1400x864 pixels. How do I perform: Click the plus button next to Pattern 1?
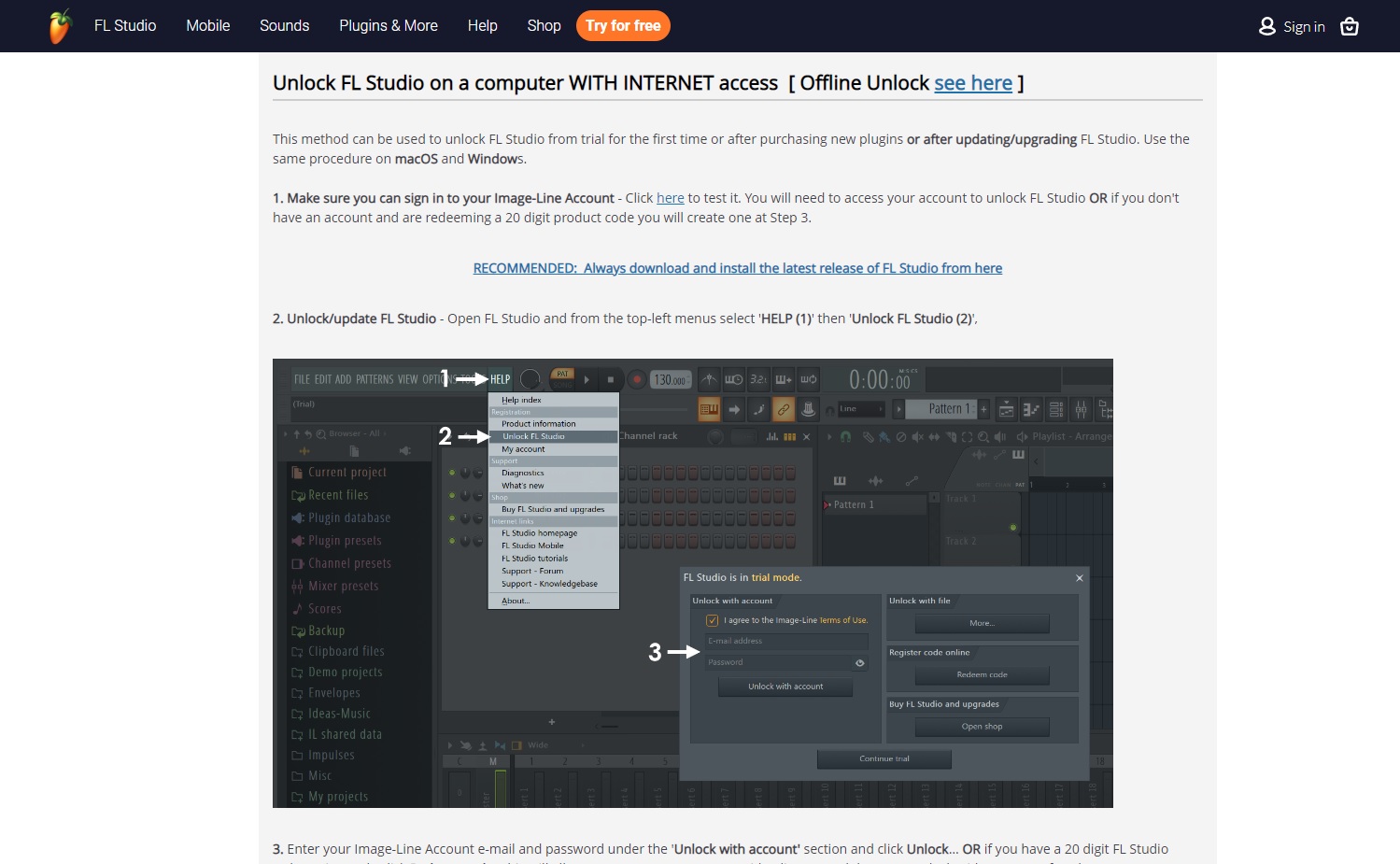983,409
